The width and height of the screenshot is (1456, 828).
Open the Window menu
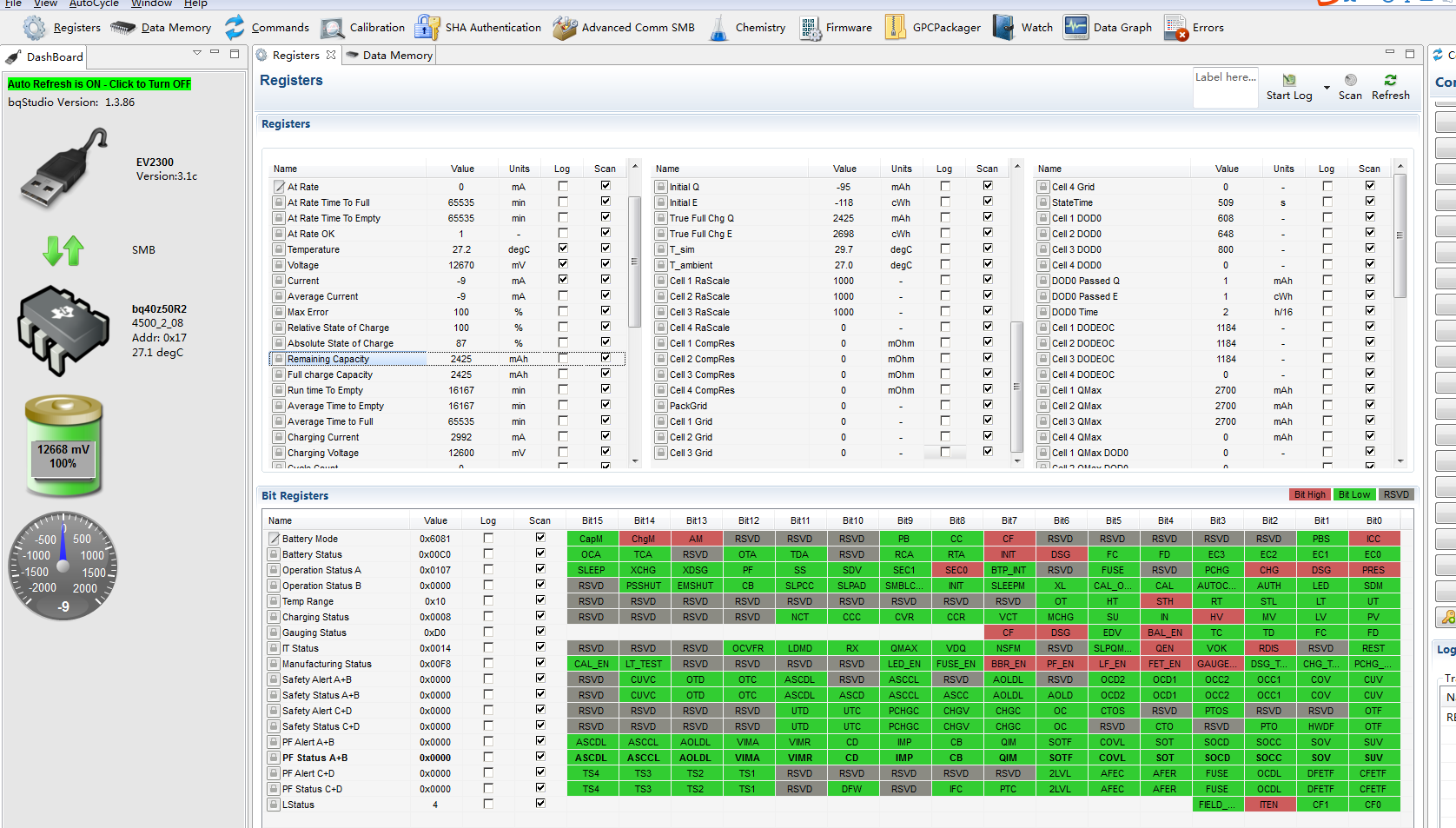point(151,3)
